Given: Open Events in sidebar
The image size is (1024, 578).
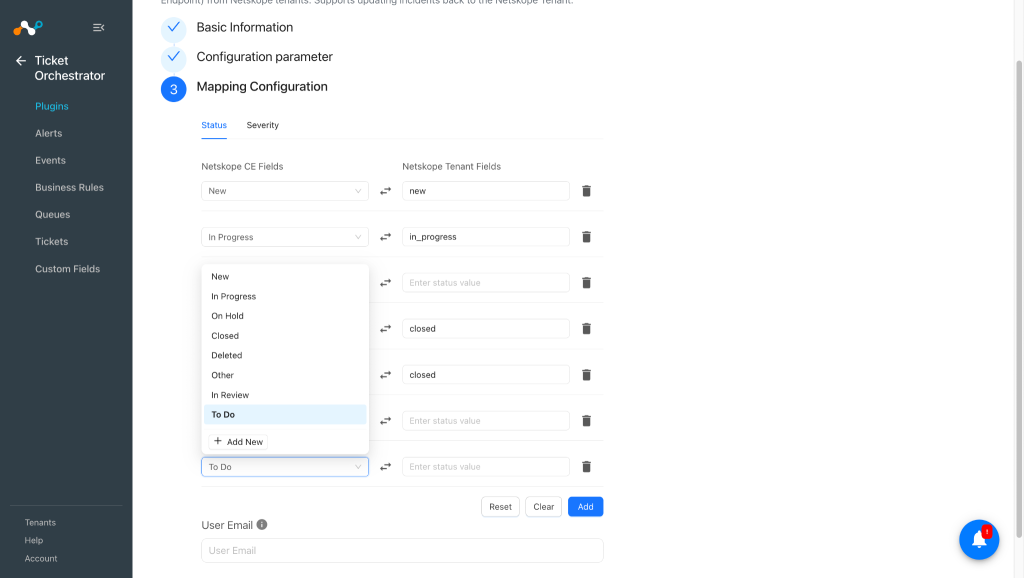Looking at the screenshot, I should click(50, 160).
